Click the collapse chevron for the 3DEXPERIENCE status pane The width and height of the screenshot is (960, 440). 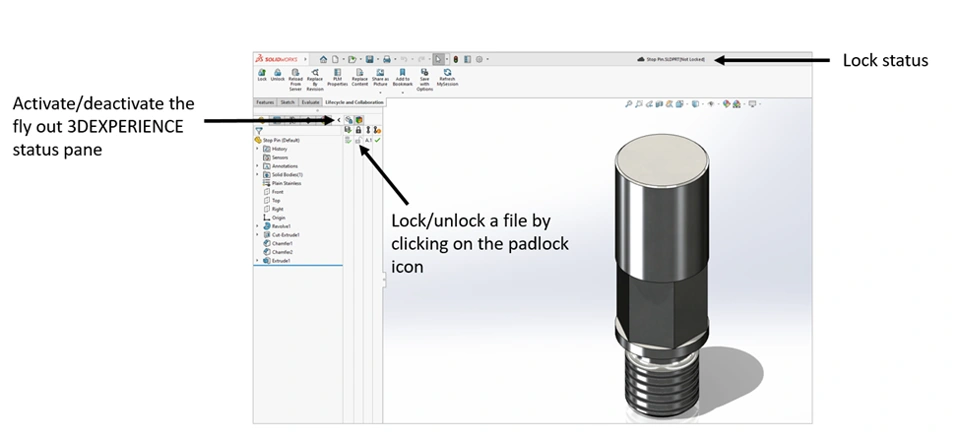point(339,120)
